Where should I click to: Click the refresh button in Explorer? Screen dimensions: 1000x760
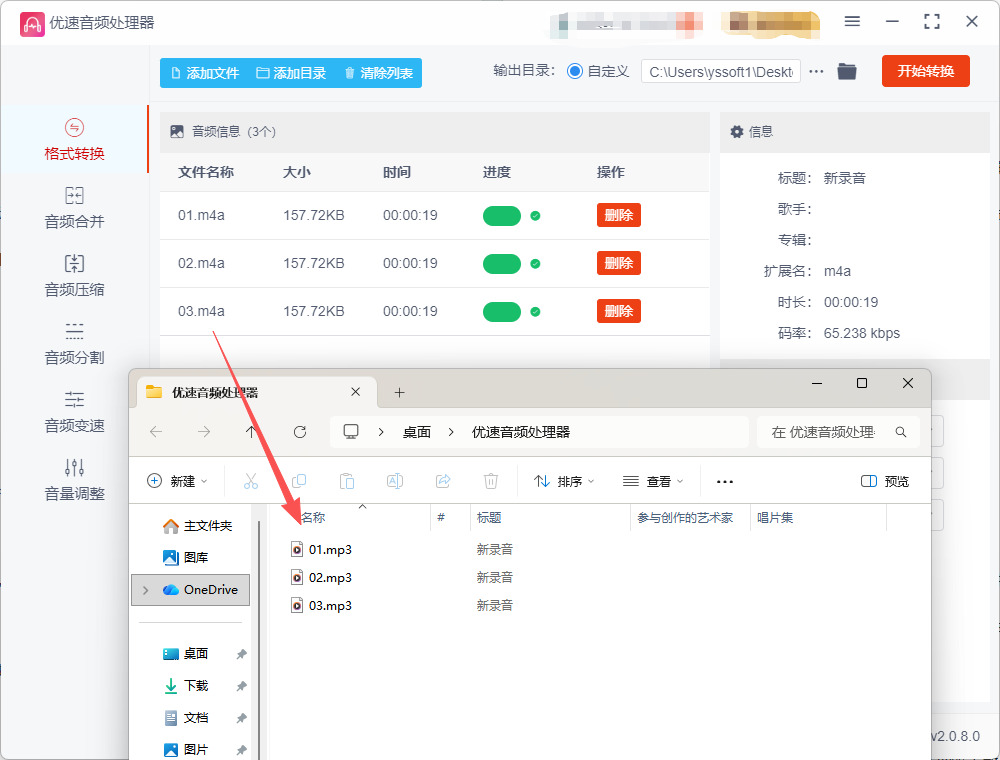pyautogui.click(x=299, y=432)
